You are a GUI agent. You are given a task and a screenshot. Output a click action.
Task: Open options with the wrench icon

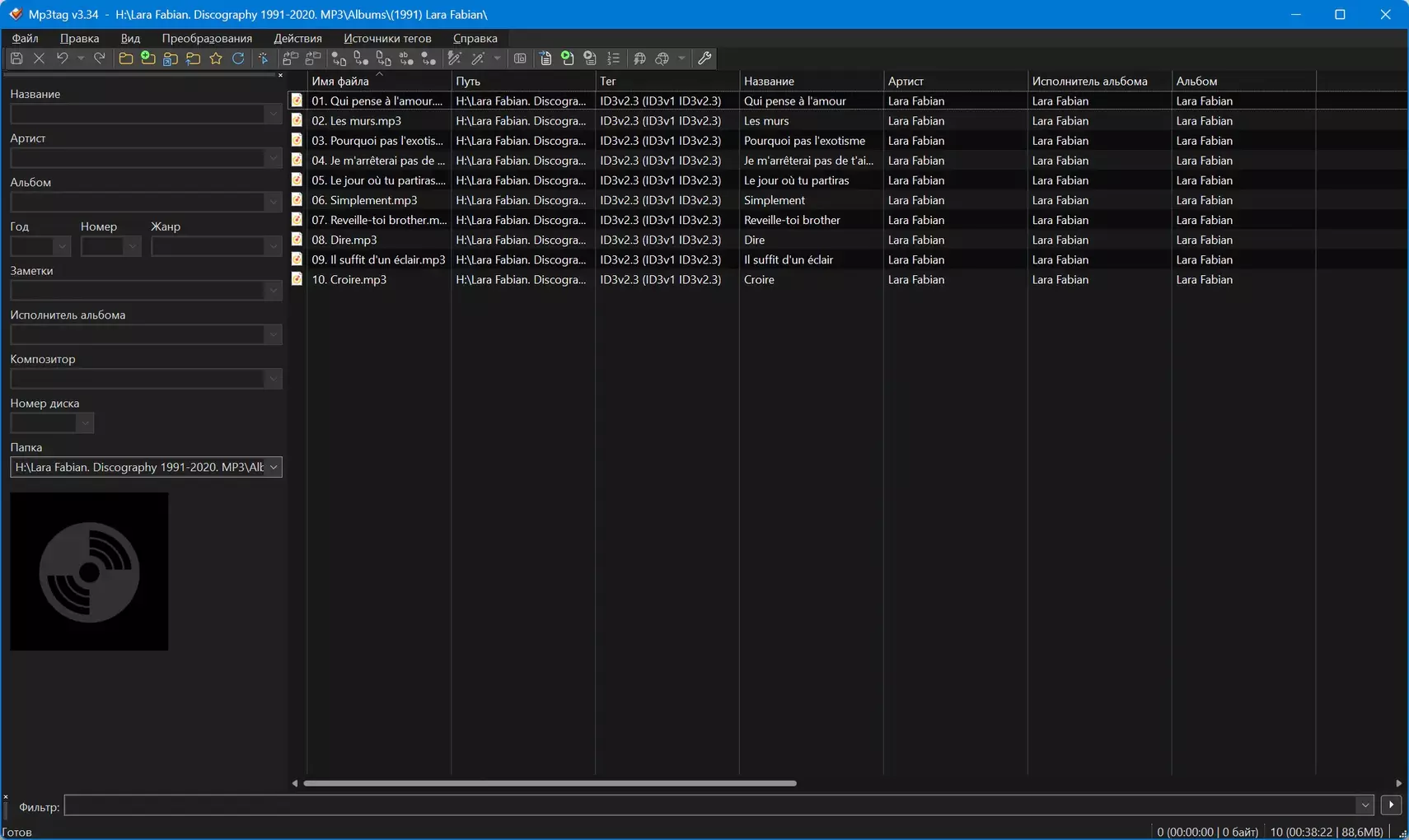coord(704,58)
